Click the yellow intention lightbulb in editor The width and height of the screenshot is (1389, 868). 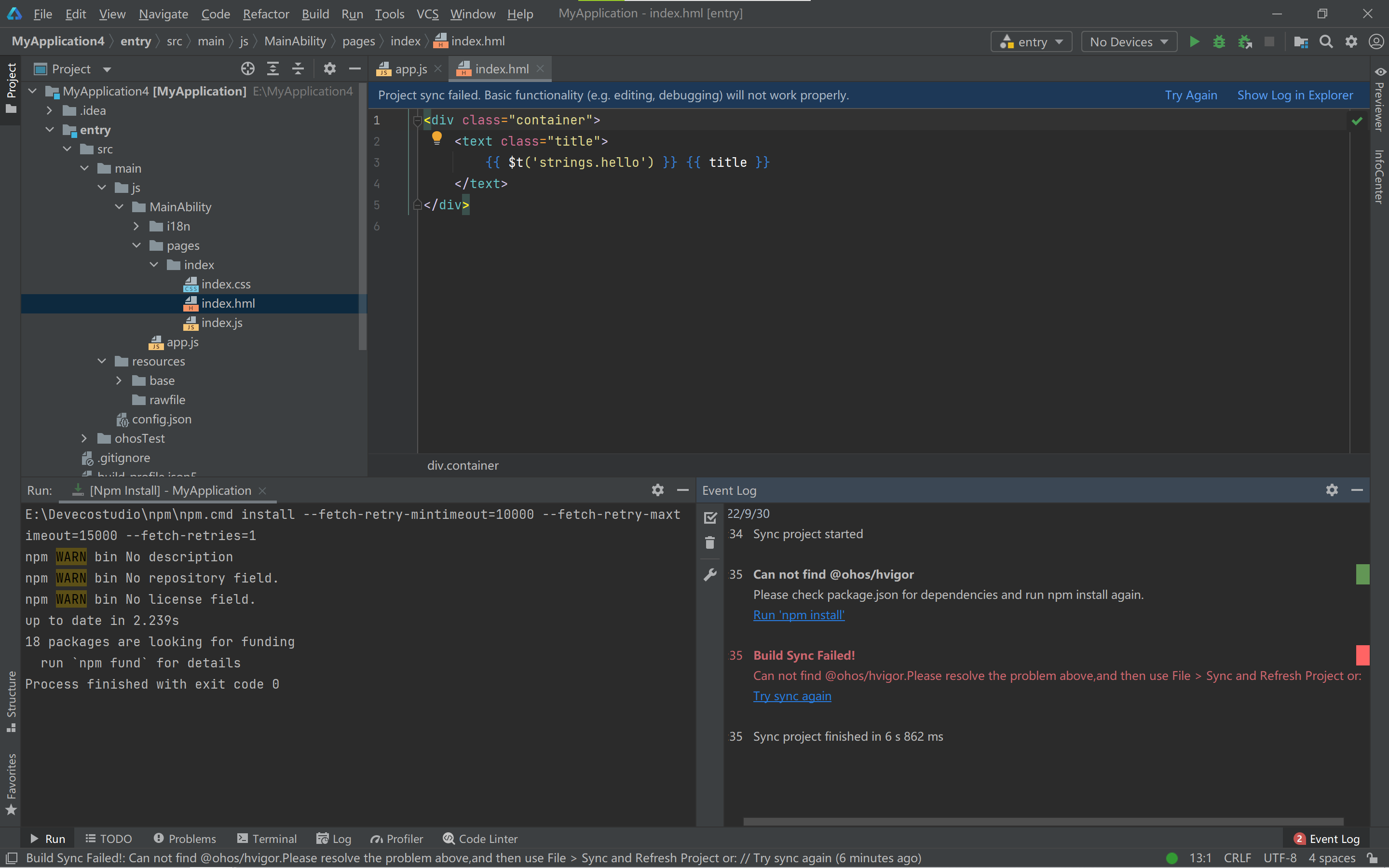436,138
